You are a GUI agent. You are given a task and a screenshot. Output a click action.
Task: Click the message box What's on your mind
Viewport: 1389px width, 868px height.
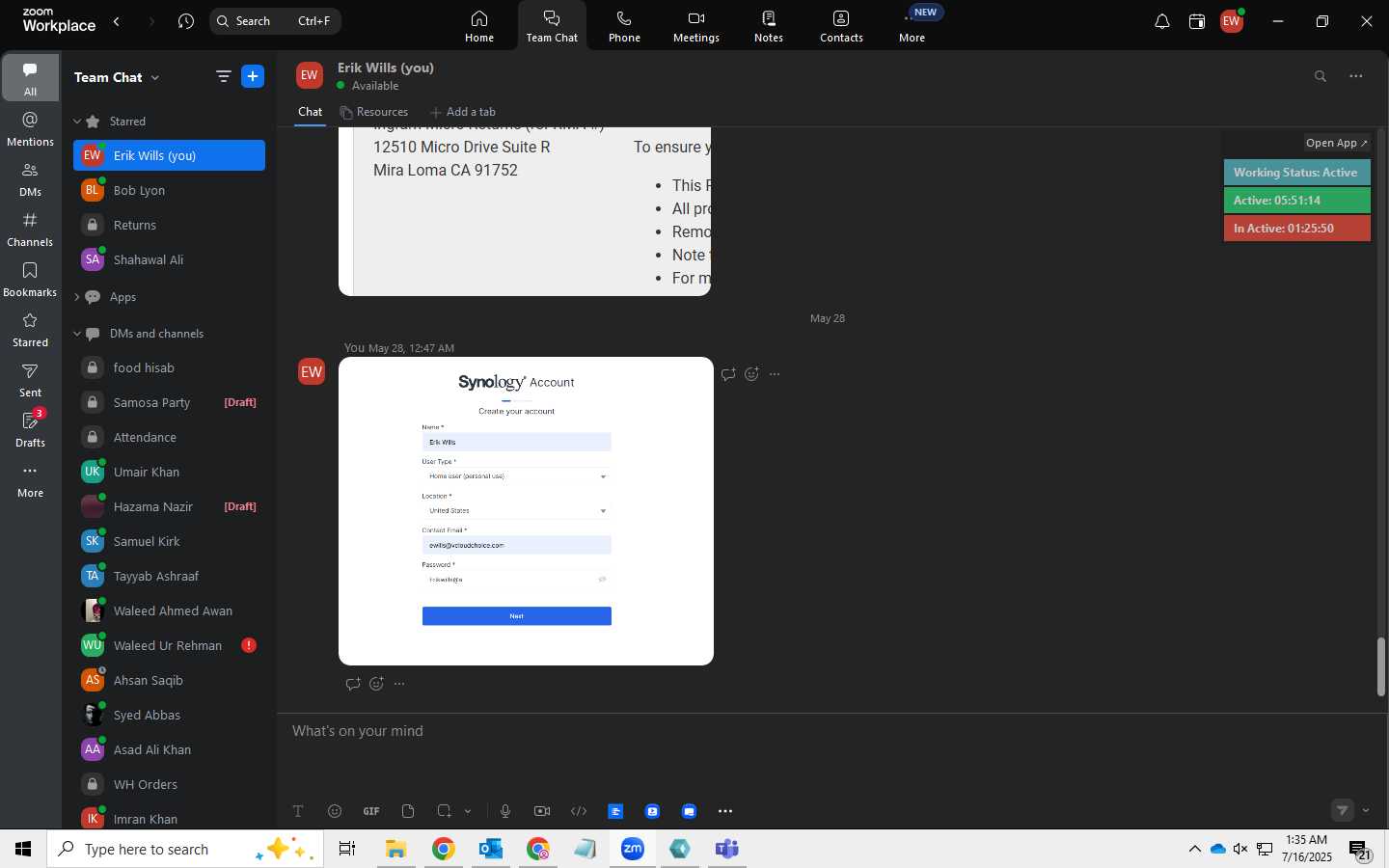830,731
